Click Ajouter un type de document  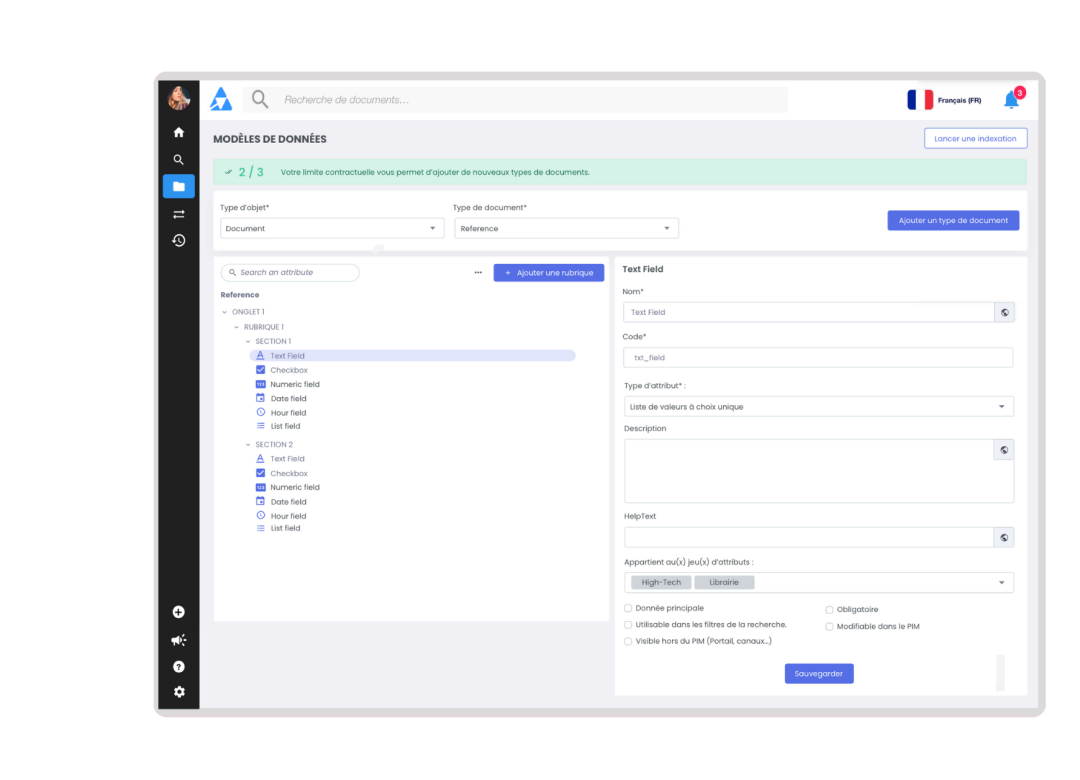[x=953, y=220]
